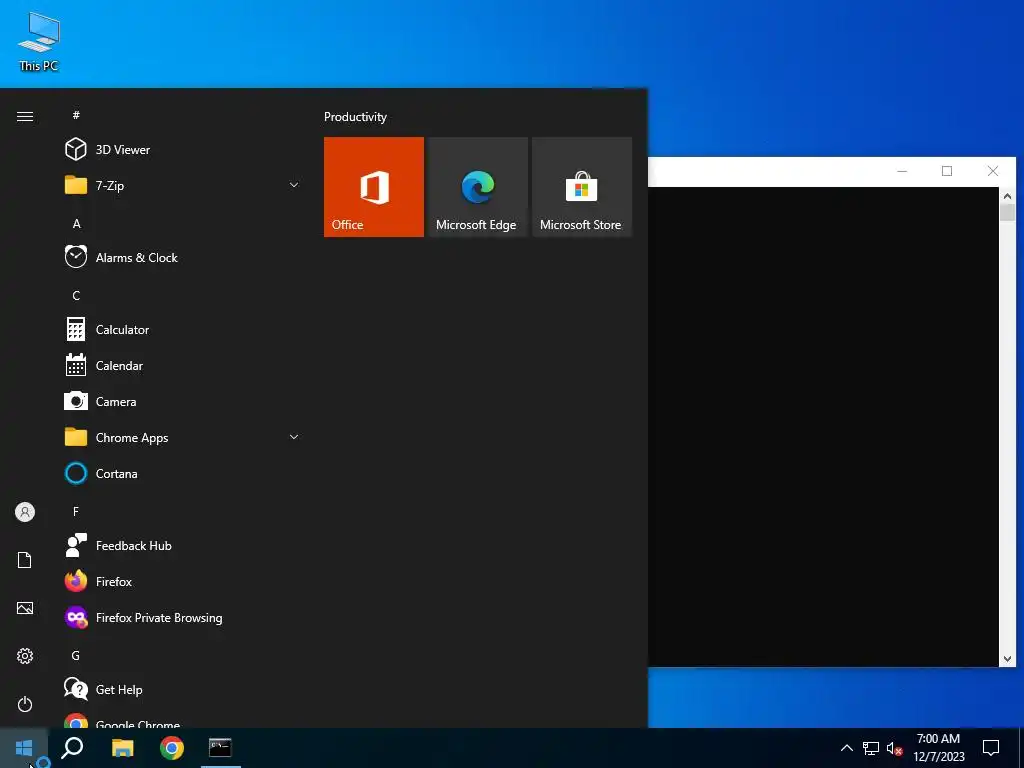Close the console window

[x=993, y=171]
